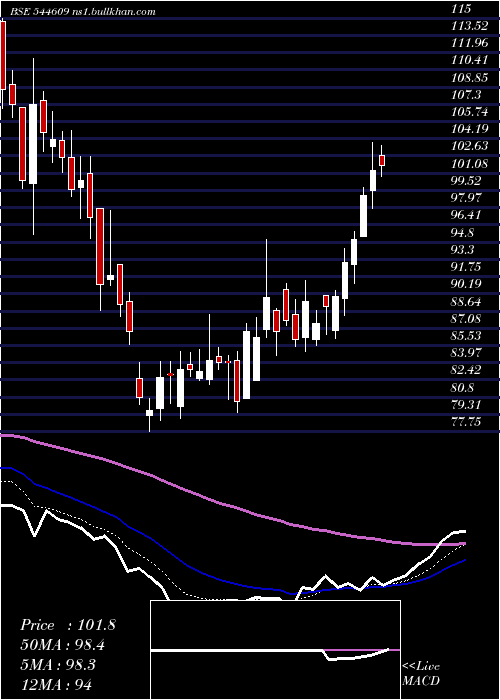
Task: Select the first red candlestick at chart's left edge
Action: 3,55
